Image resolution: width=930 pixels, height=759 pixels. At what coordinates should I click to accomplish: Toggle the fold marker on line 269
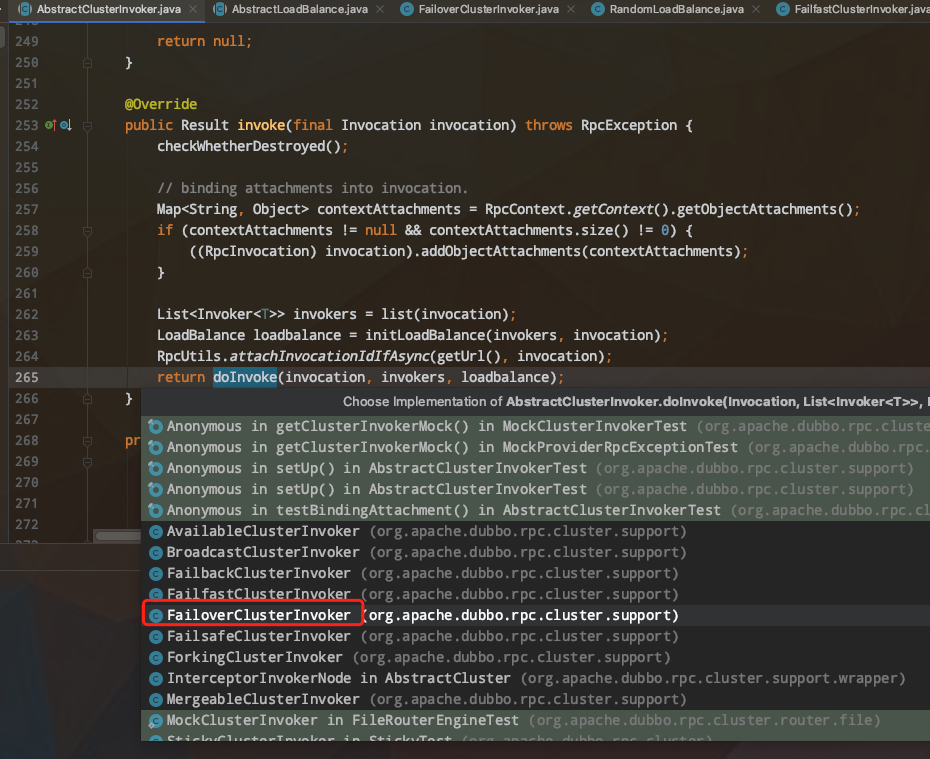coord(87,462)
